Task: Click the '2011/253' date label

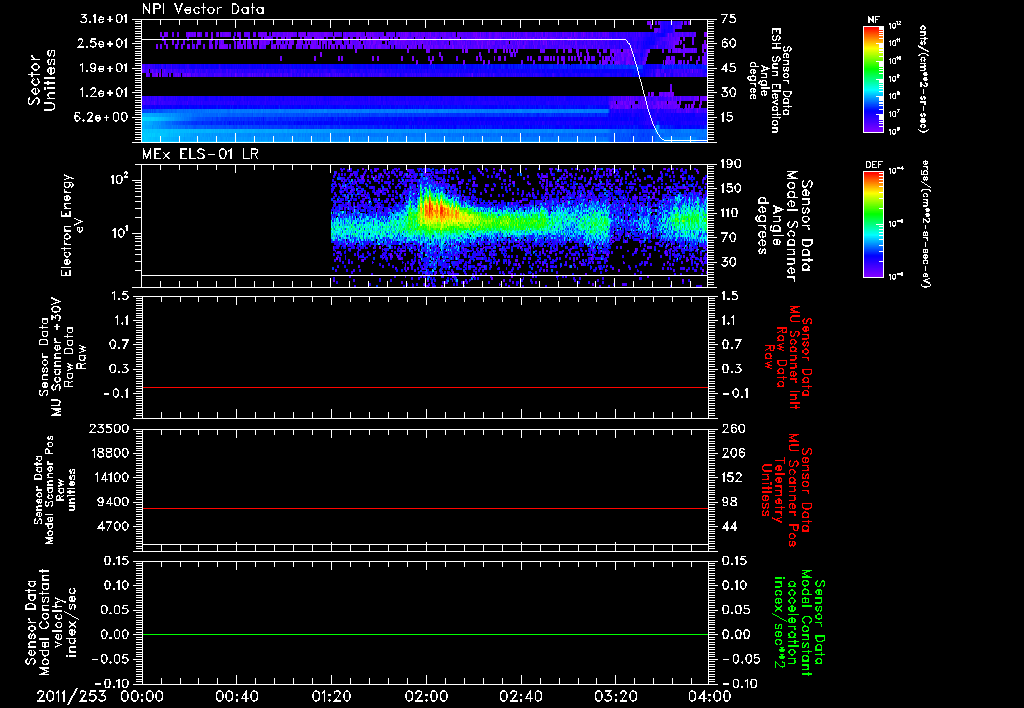Action: (x=71, y=696)
